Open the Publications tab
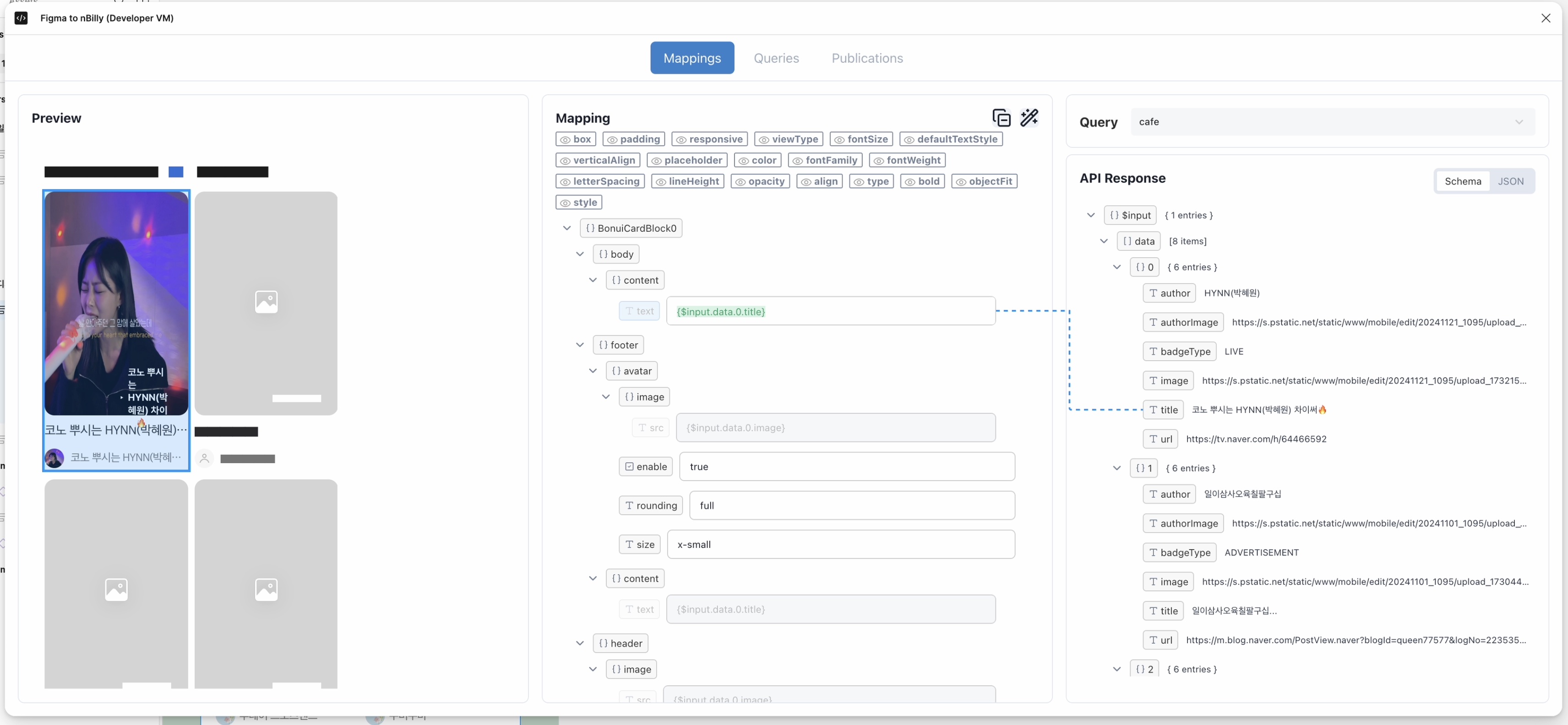This screenshot has width=1568, height=725. (x=867, y=59)
